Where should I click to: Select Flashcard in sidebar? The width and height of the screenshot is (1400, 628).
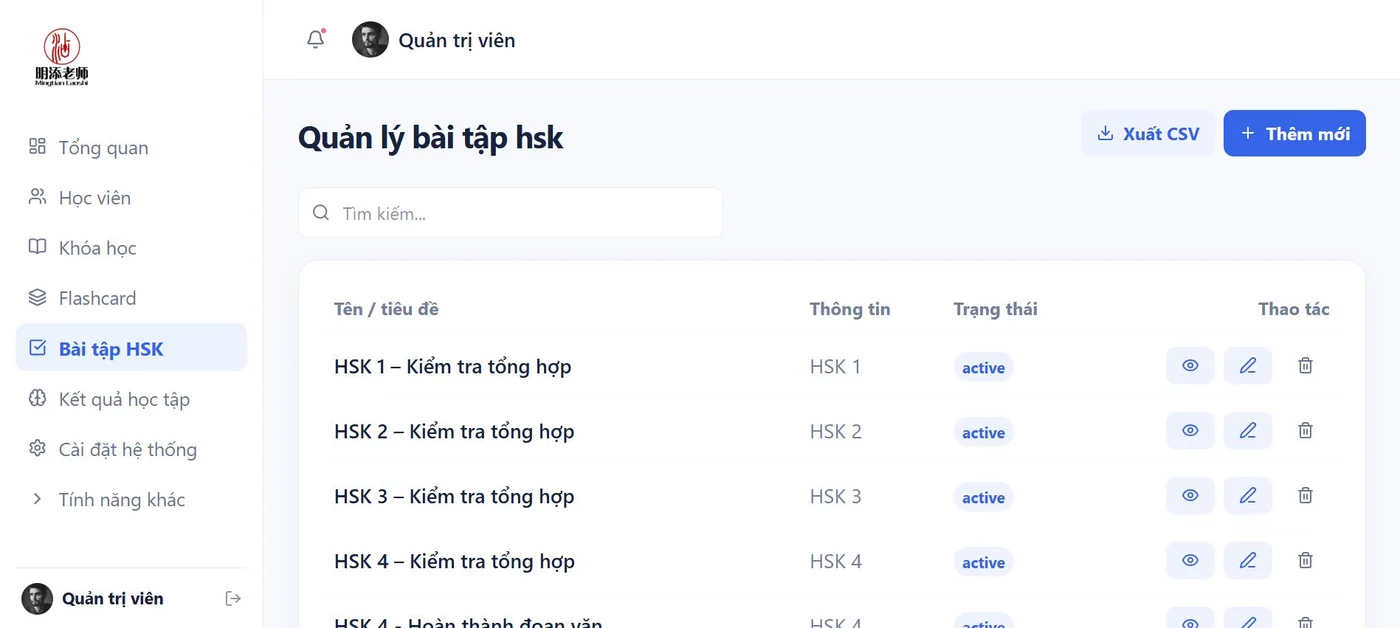[131, 298]
